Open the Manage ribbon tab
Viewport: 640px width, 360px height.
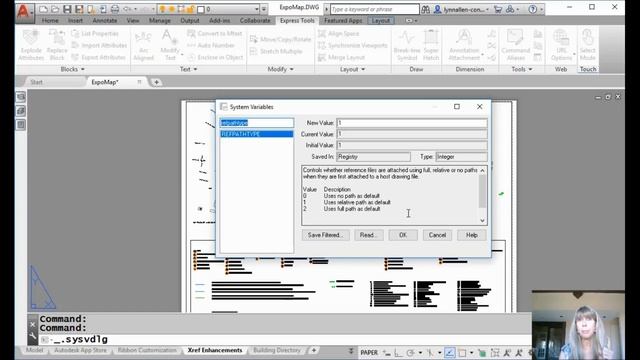pyautogui.click(x=160, y=20)
